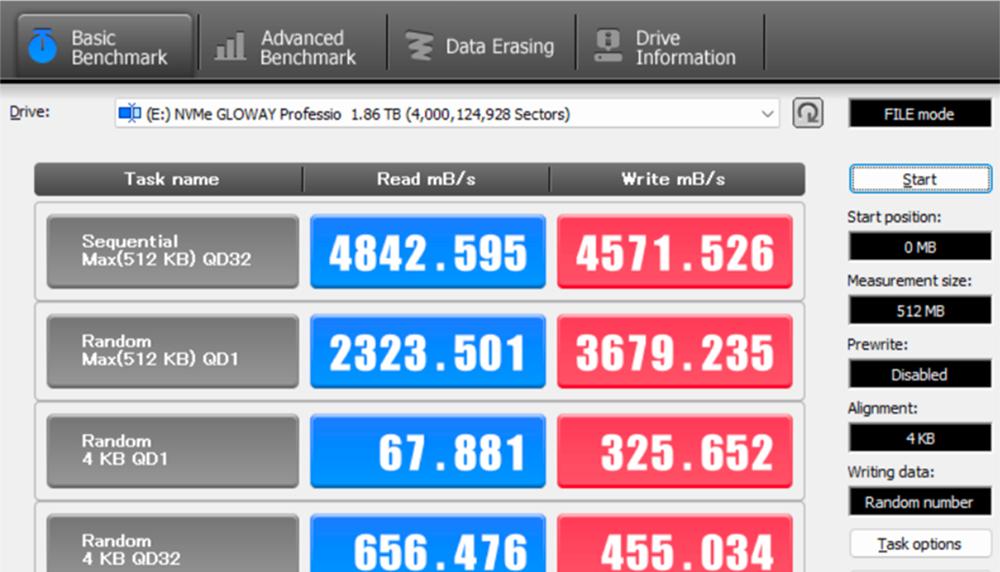Click the Drive Information disk icon

click(607, 47)
